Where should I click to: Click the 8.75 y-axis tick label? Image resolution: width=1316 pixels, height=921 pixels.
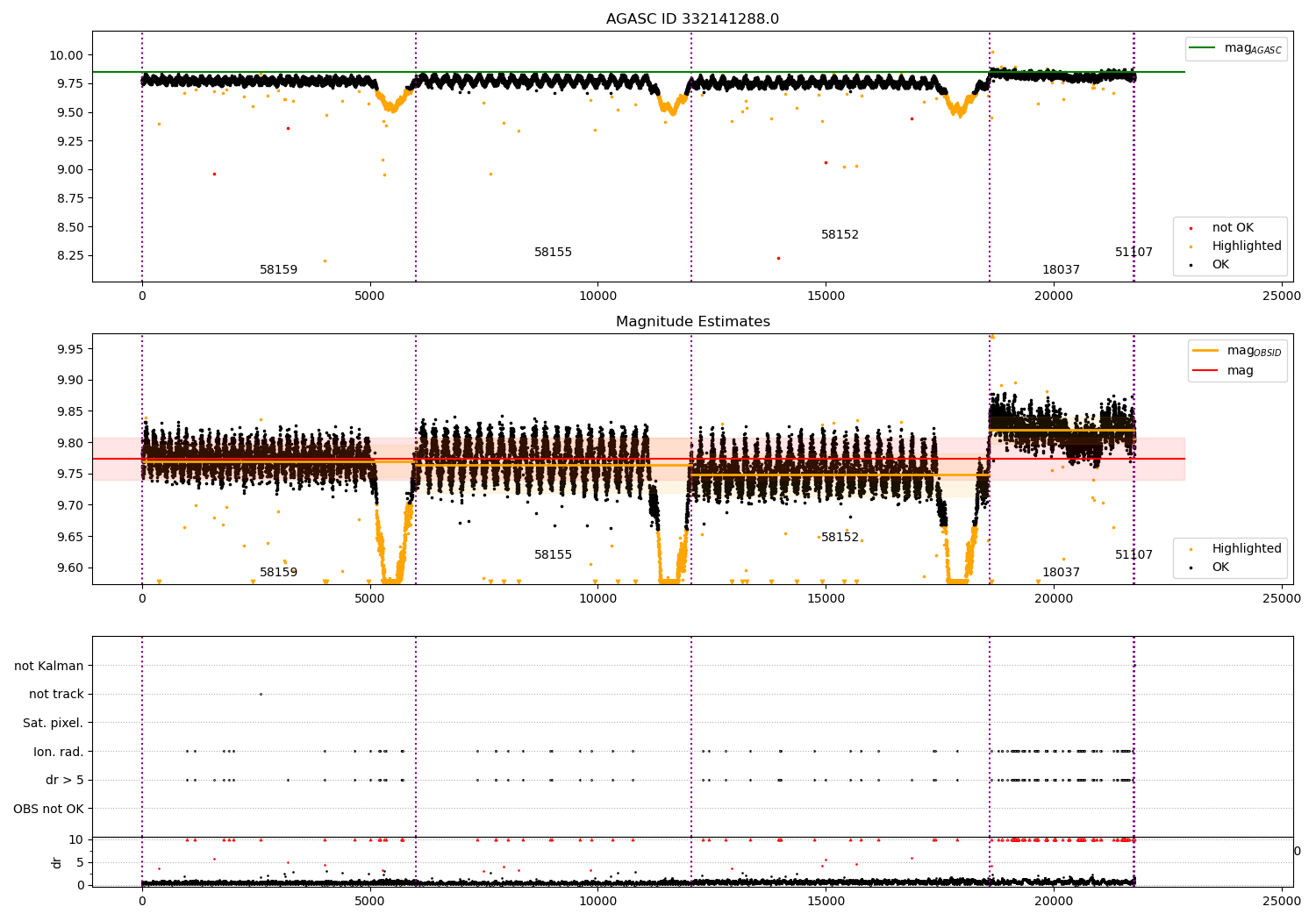point(69,198)
